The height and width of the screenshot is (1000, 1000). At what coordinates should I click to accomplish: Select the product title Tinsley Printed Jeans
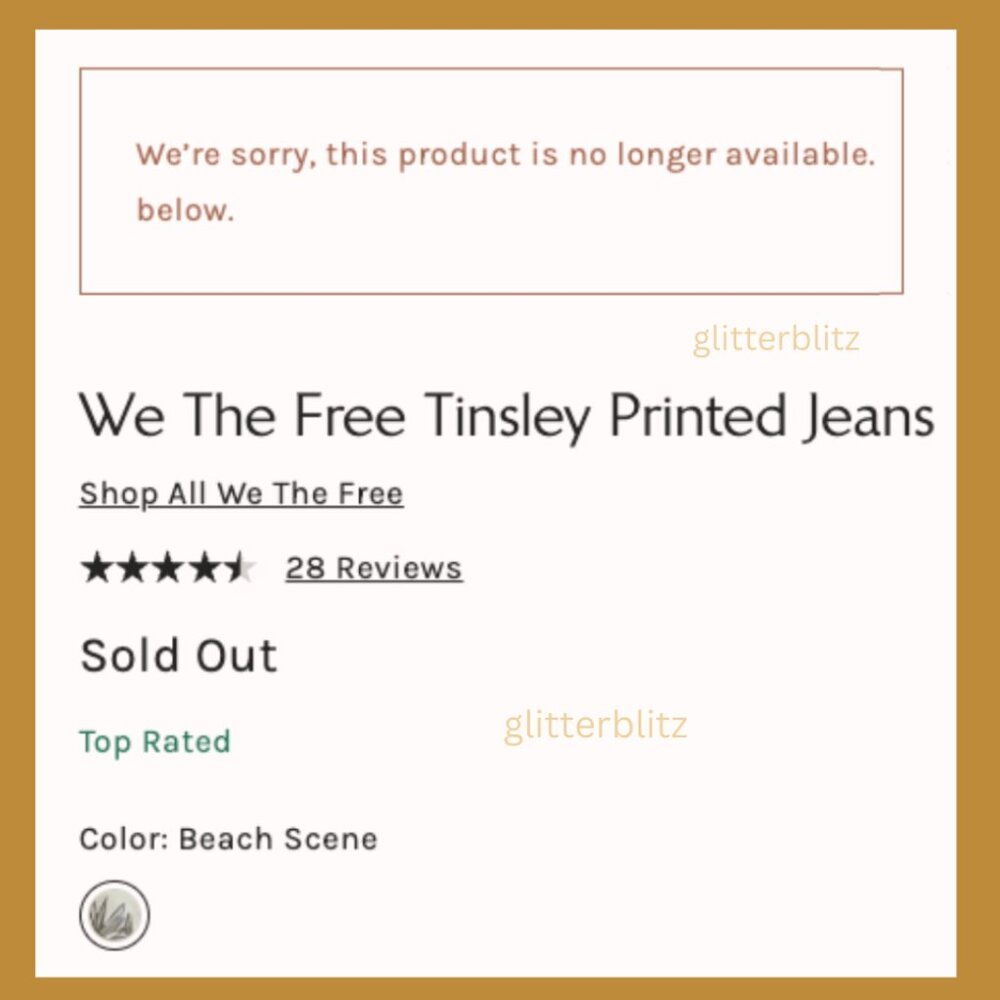(507, 415)
